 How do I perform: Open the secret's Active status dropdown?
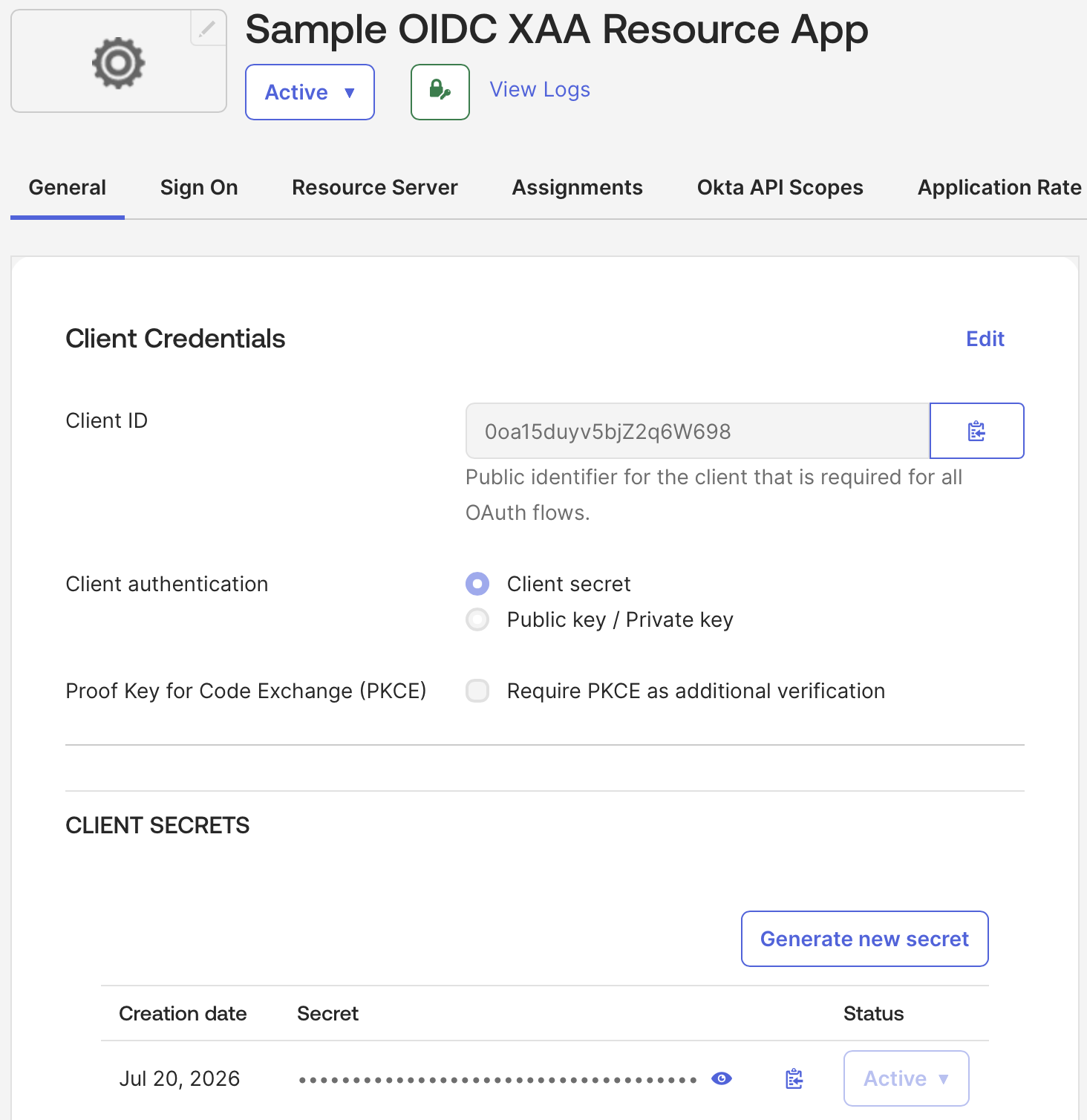[x=907, y=1078]
